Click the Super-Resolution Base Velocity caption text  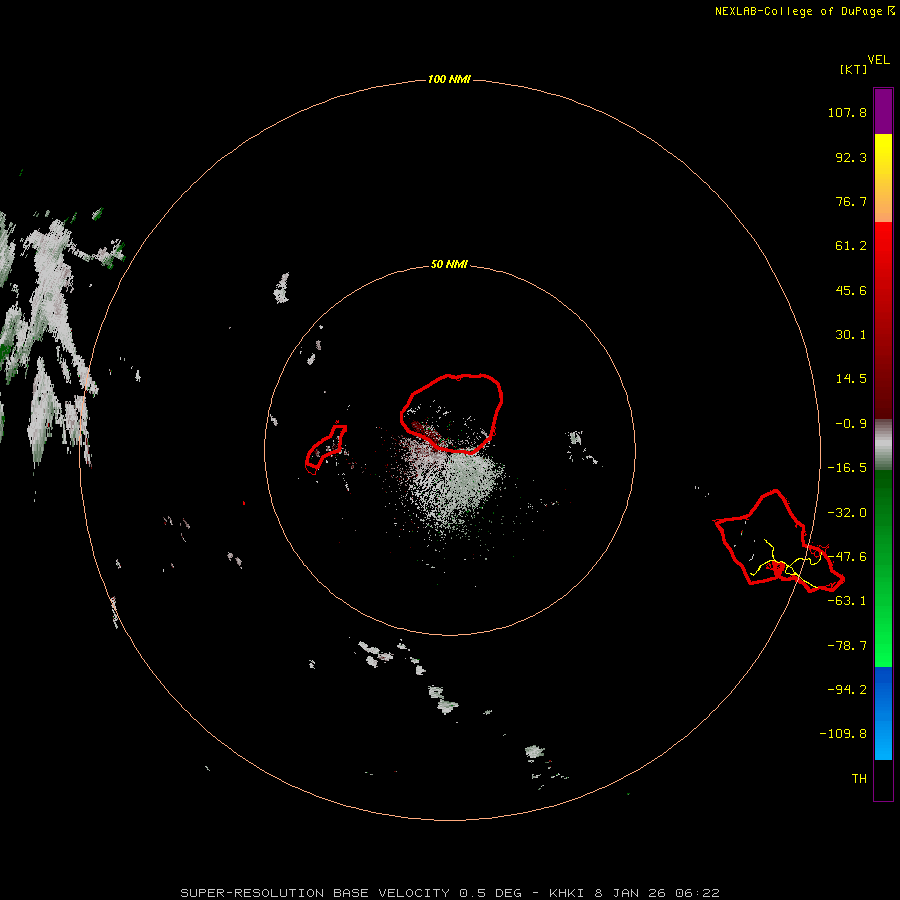[x=450, y=893]
